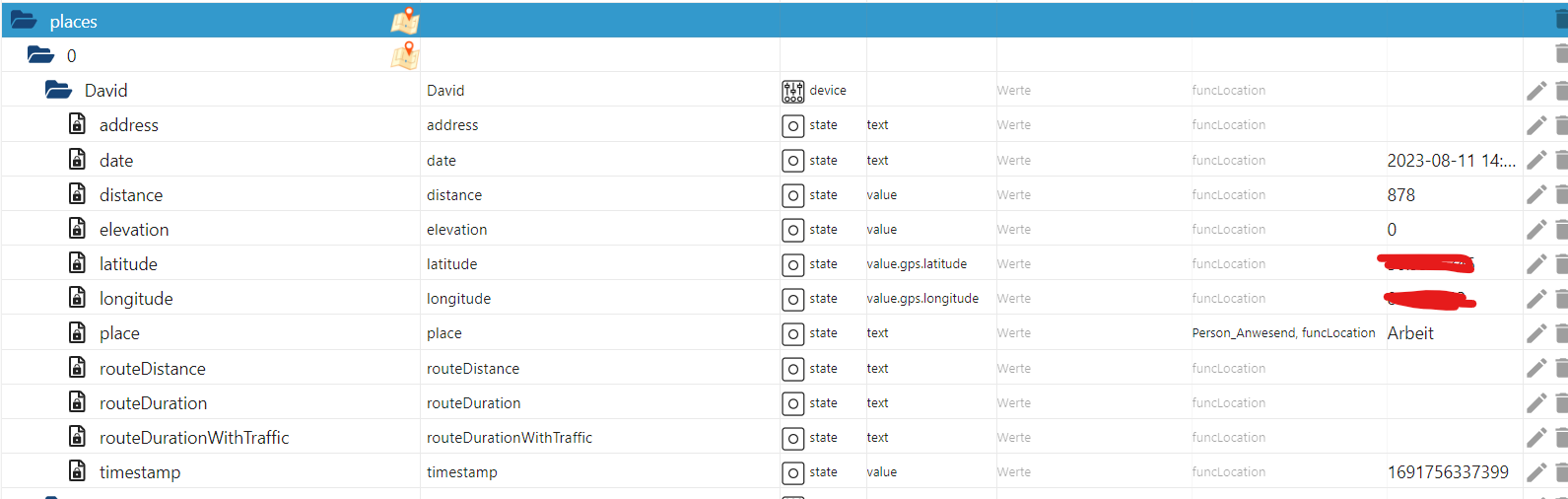The height and width of the screenshot is (499, 1568).
Task: Delete the elevation state with trash icon
Action: click(1561, 230)
